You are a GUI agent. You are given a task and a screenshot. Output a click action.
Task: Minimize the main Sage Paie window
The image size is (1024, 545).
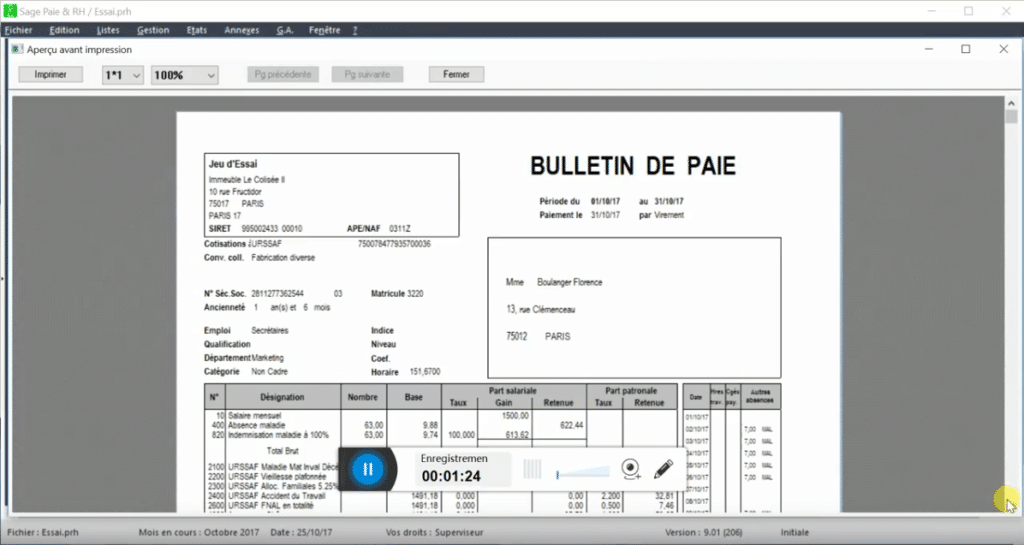click(932, 11)
